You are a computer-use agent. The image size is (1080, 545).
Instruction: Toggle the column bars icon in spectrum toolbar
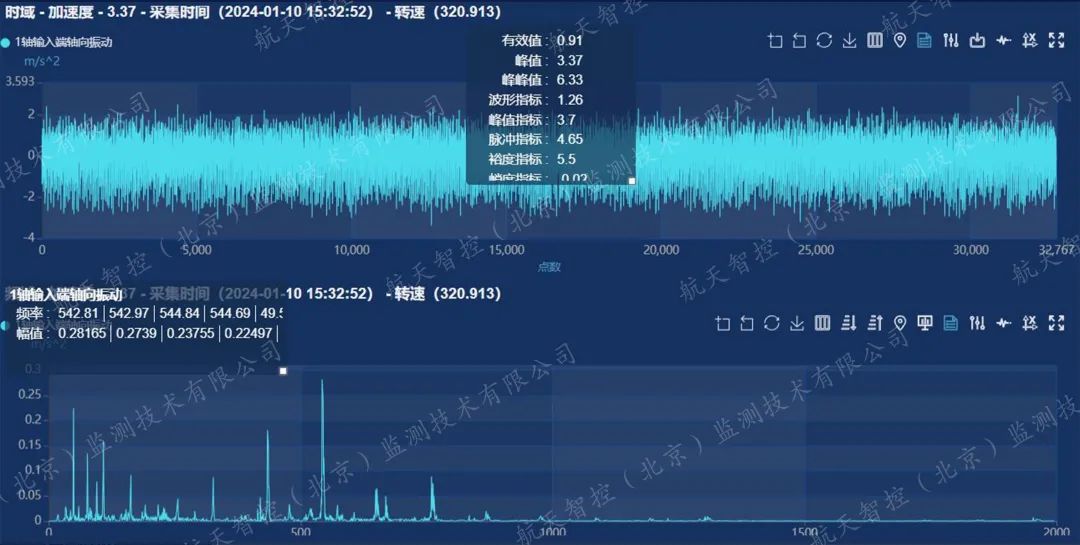(823, 323)
